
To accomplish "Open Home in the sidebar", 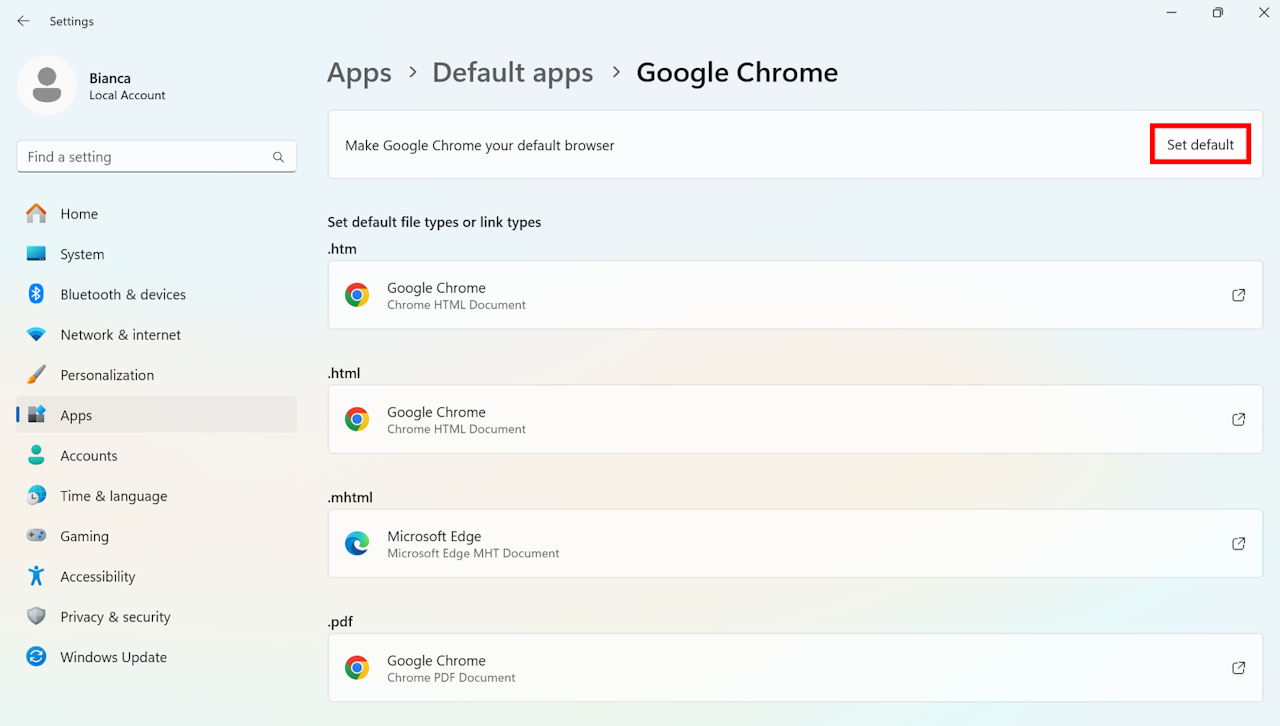I will click(79, 214).
